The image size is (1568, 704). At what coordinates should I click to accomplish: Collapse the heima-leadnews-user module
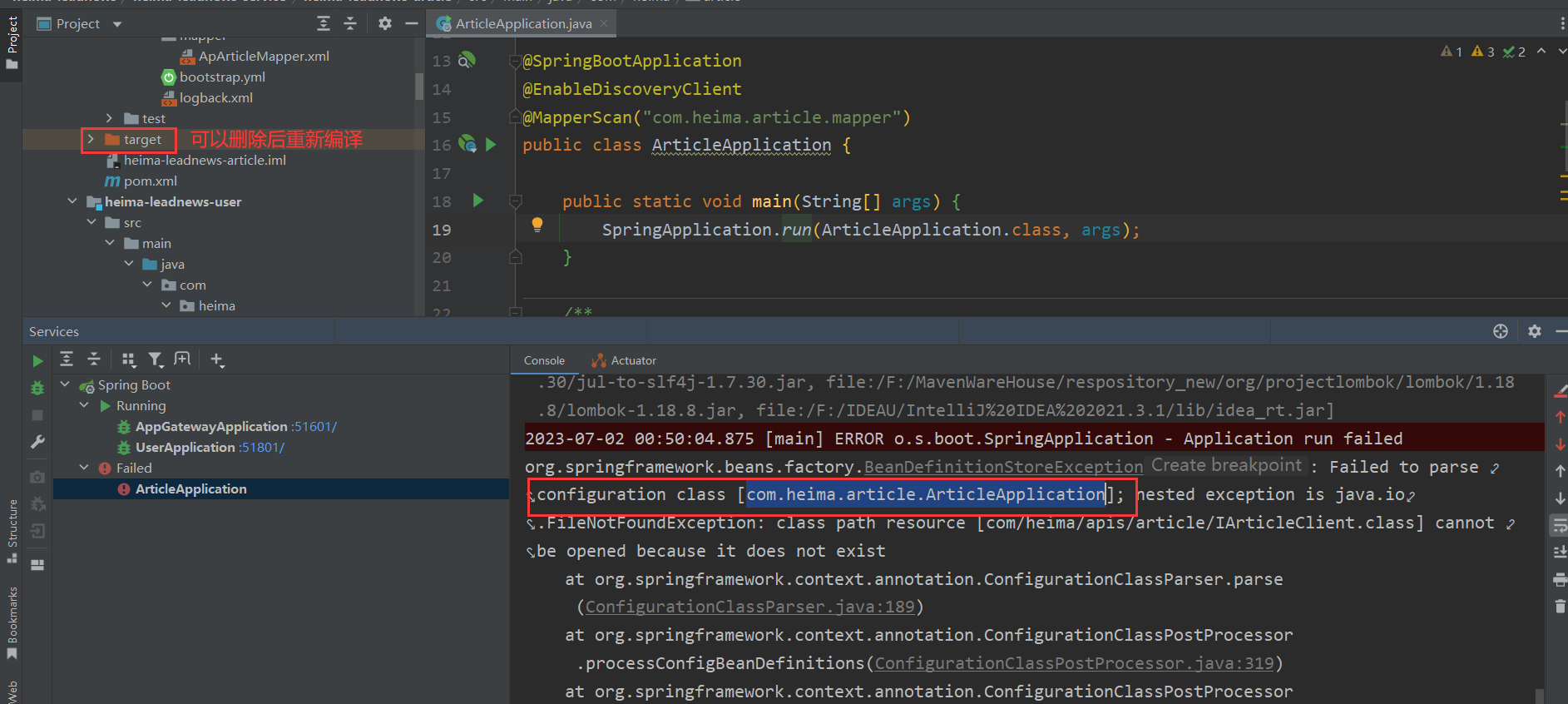point(72,201)
